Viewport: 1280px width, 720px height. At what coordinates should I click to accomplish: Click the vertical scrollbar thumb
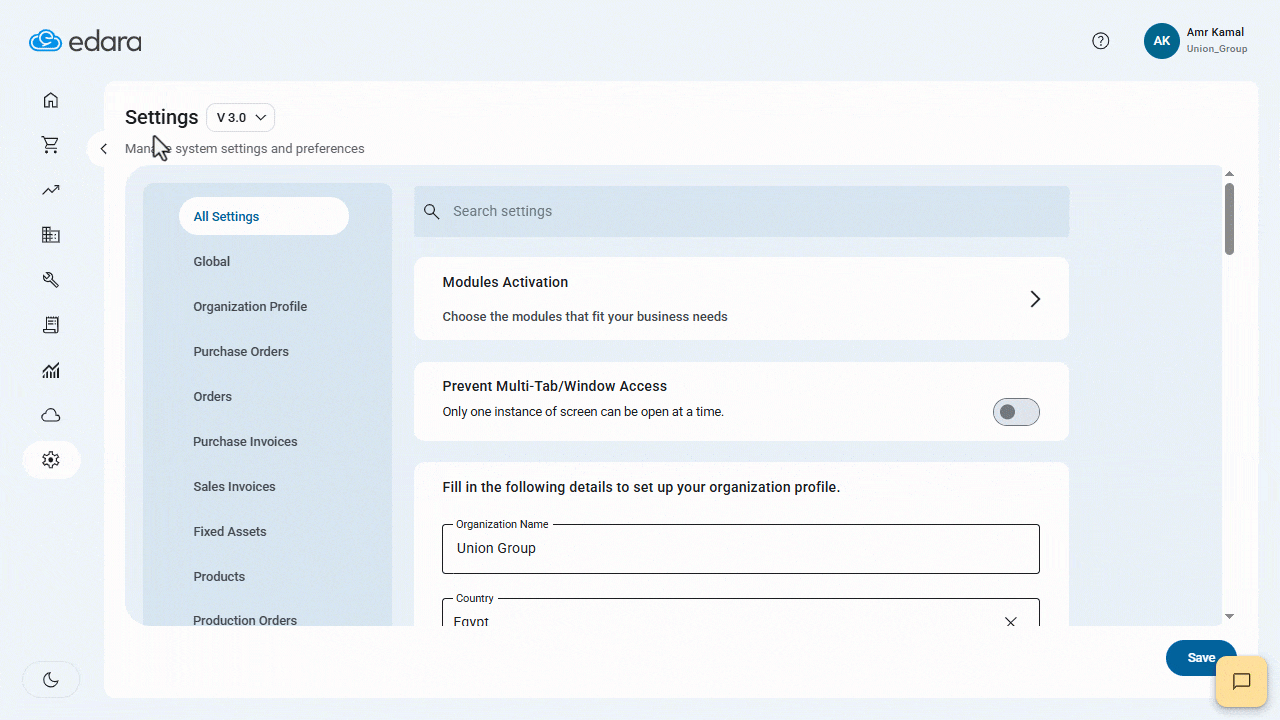pyautogui.click(x=1229, y=219)
